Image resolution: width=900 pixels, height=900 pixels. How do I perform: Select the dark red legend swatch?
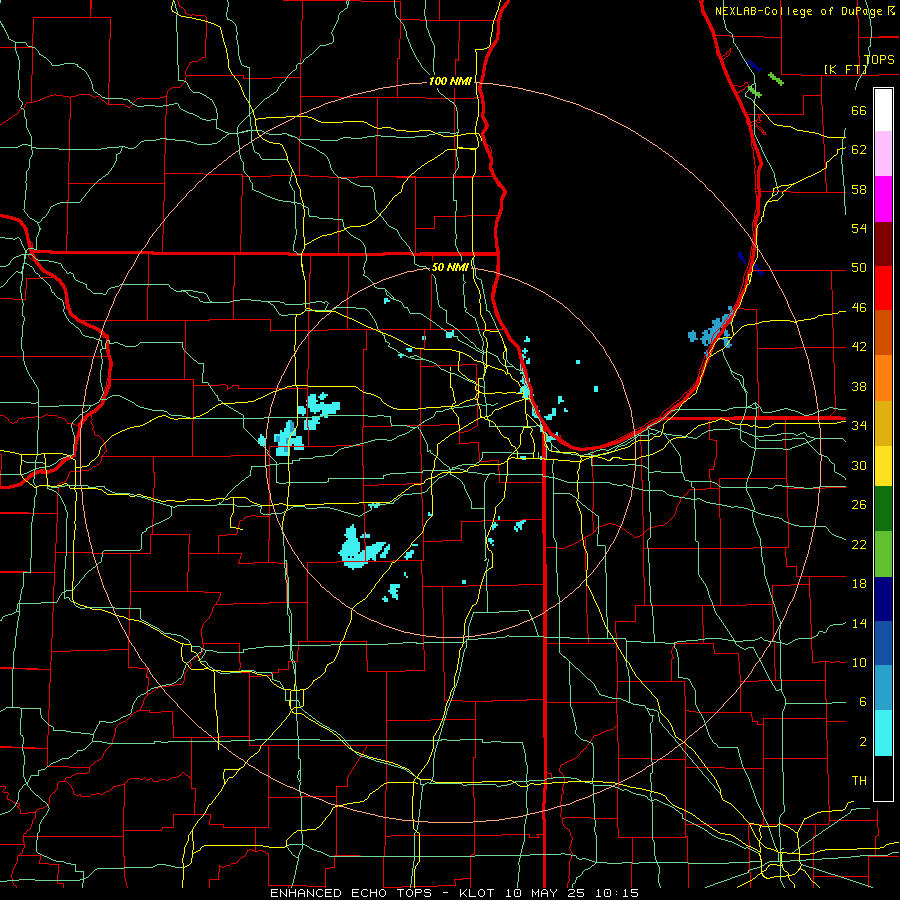click(x=883, y=244)
